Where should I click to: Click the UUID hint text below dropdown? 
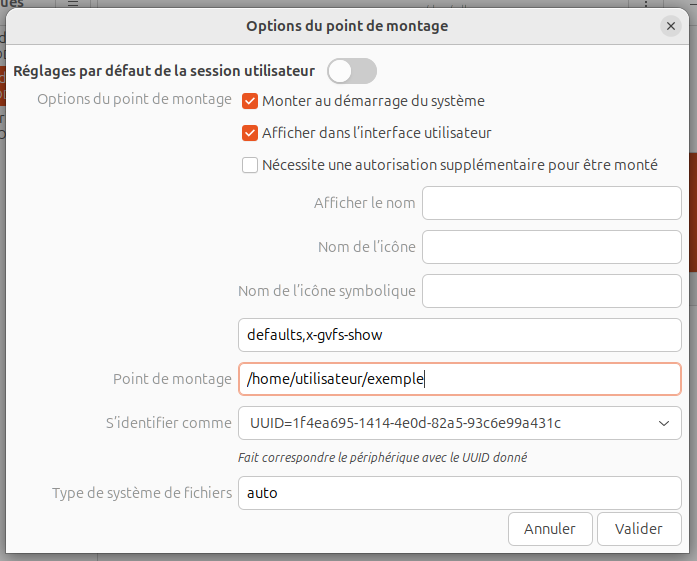[x=382, y=457]
